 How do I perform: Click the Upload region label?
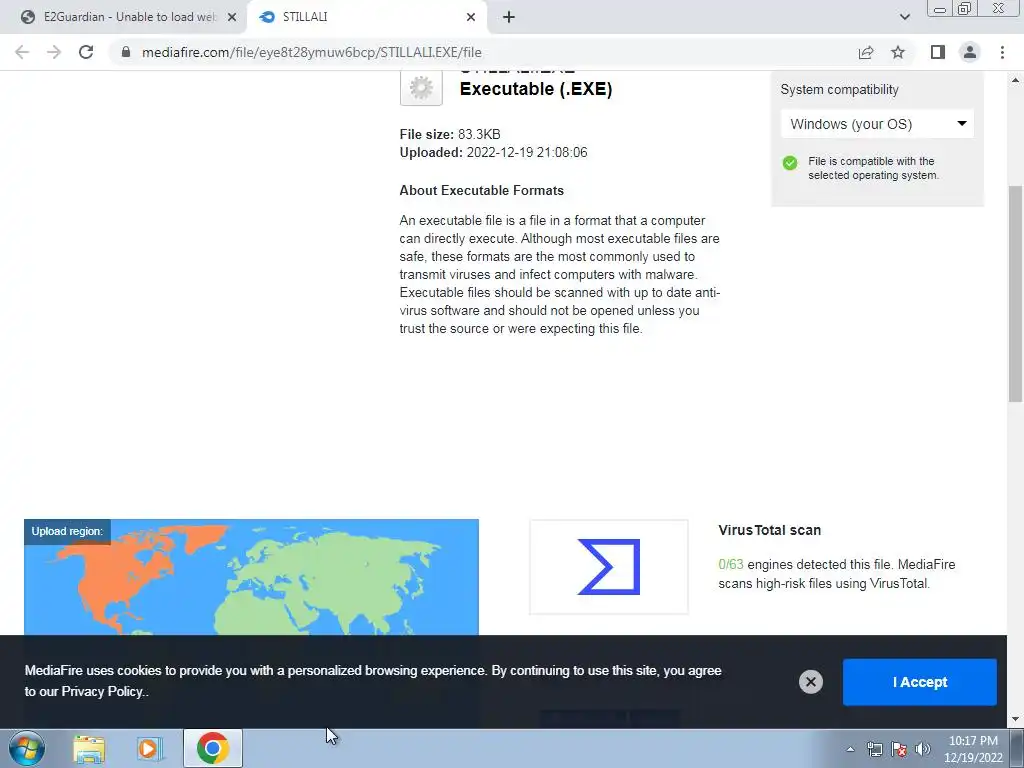pyautogui.click(x=67, y=532)
